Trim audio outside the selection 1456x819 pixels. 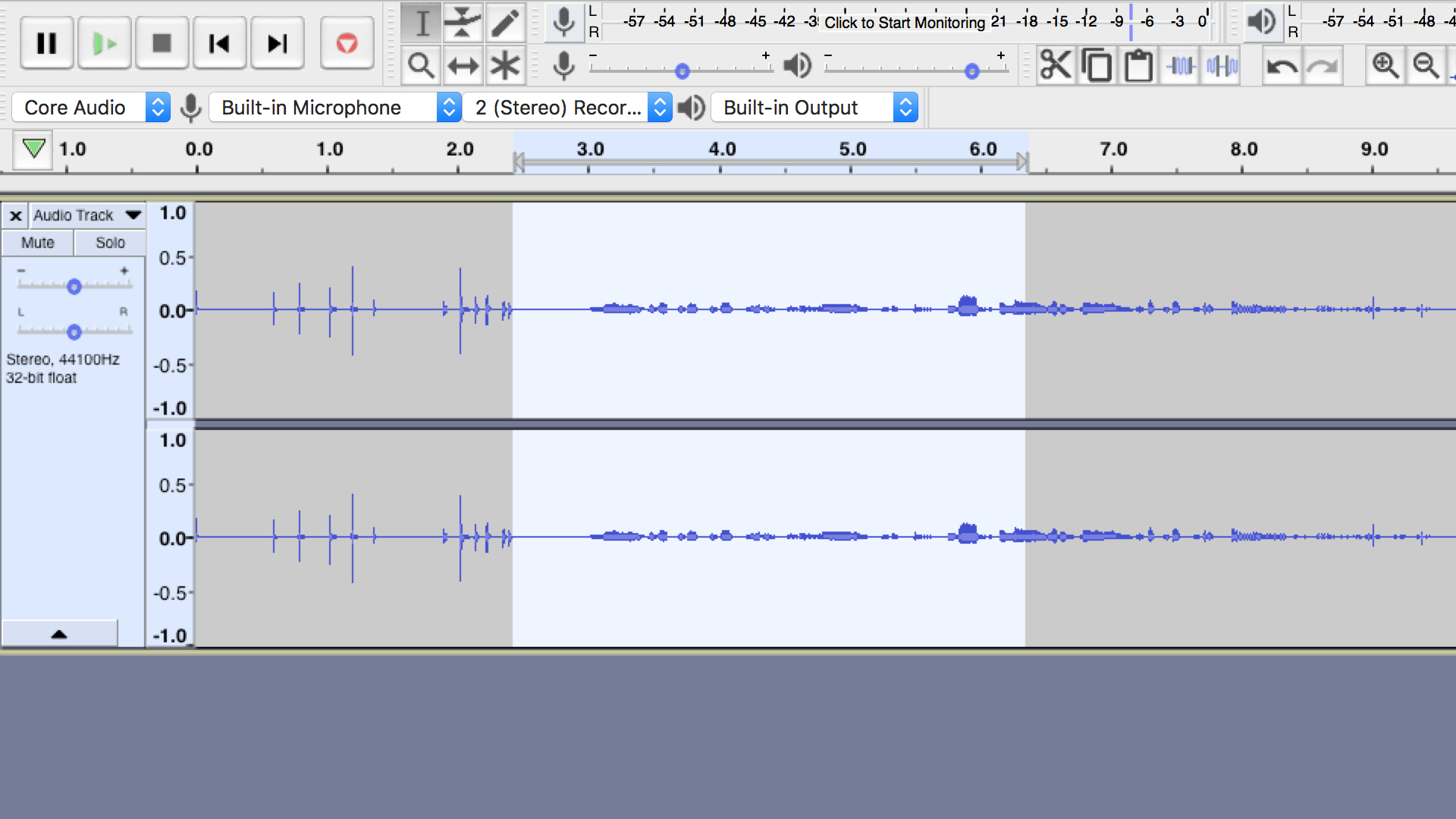click(1180, 65)
